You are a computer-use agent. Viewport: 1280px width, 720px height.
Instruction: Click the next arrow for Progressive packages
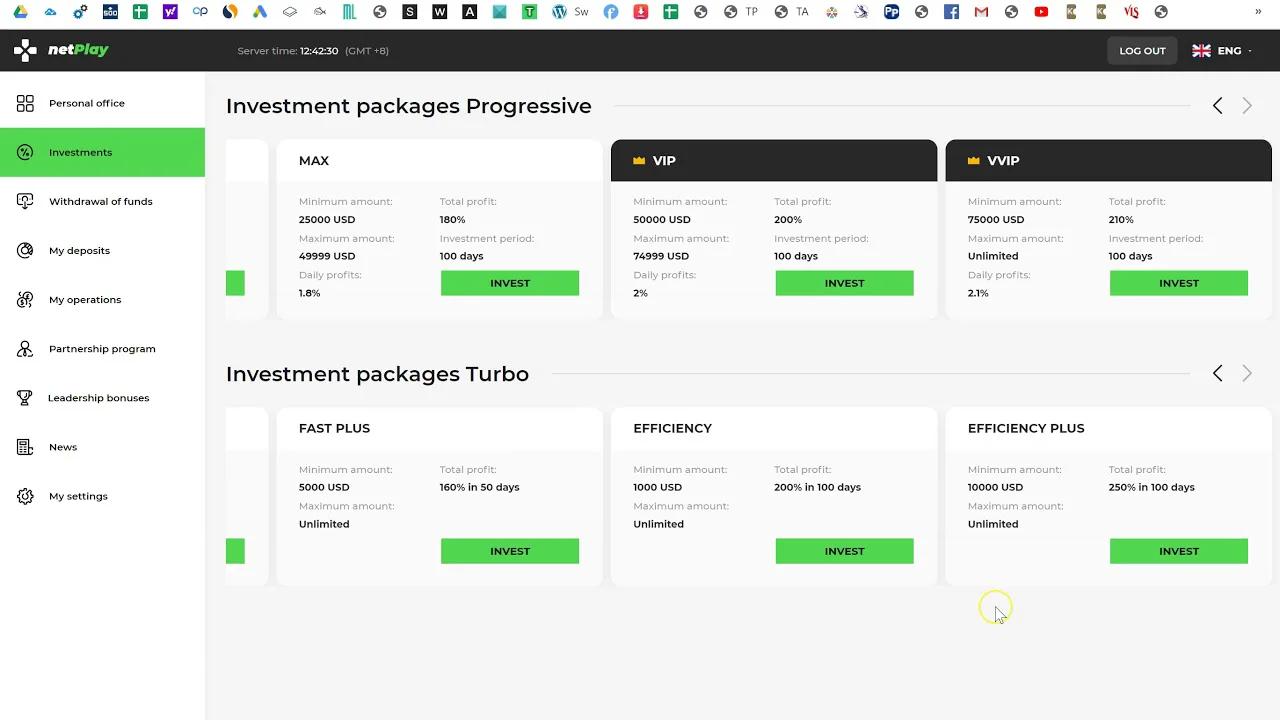(1247, 105)
